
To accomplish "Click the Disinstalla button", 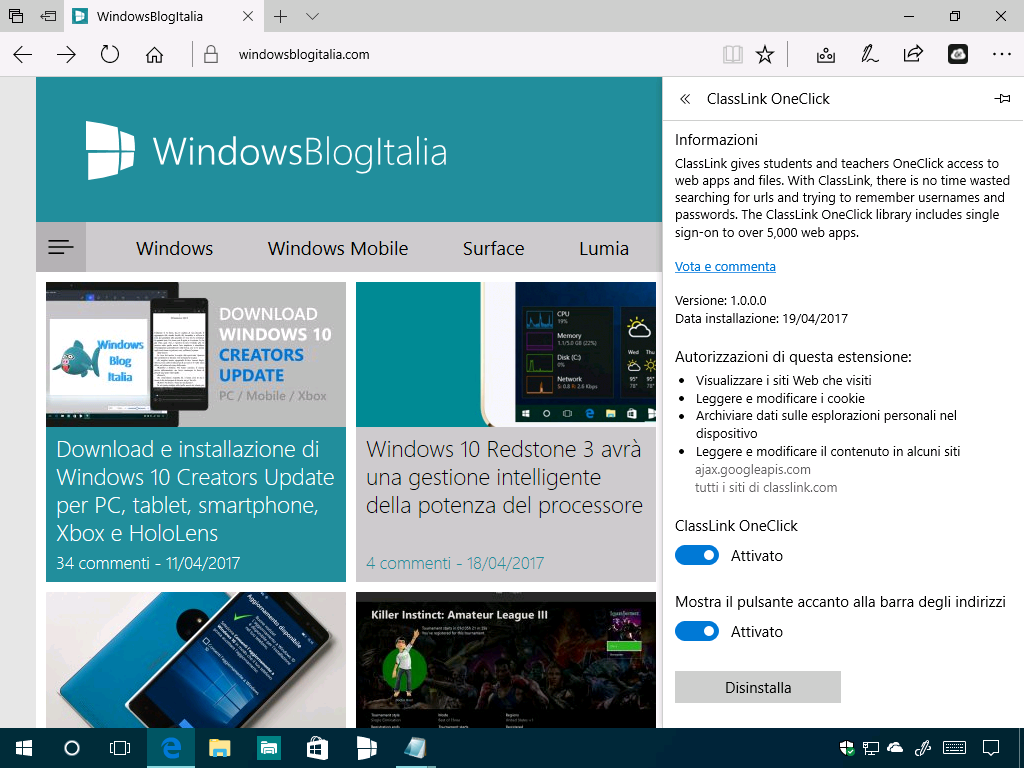I will (758, 687).
